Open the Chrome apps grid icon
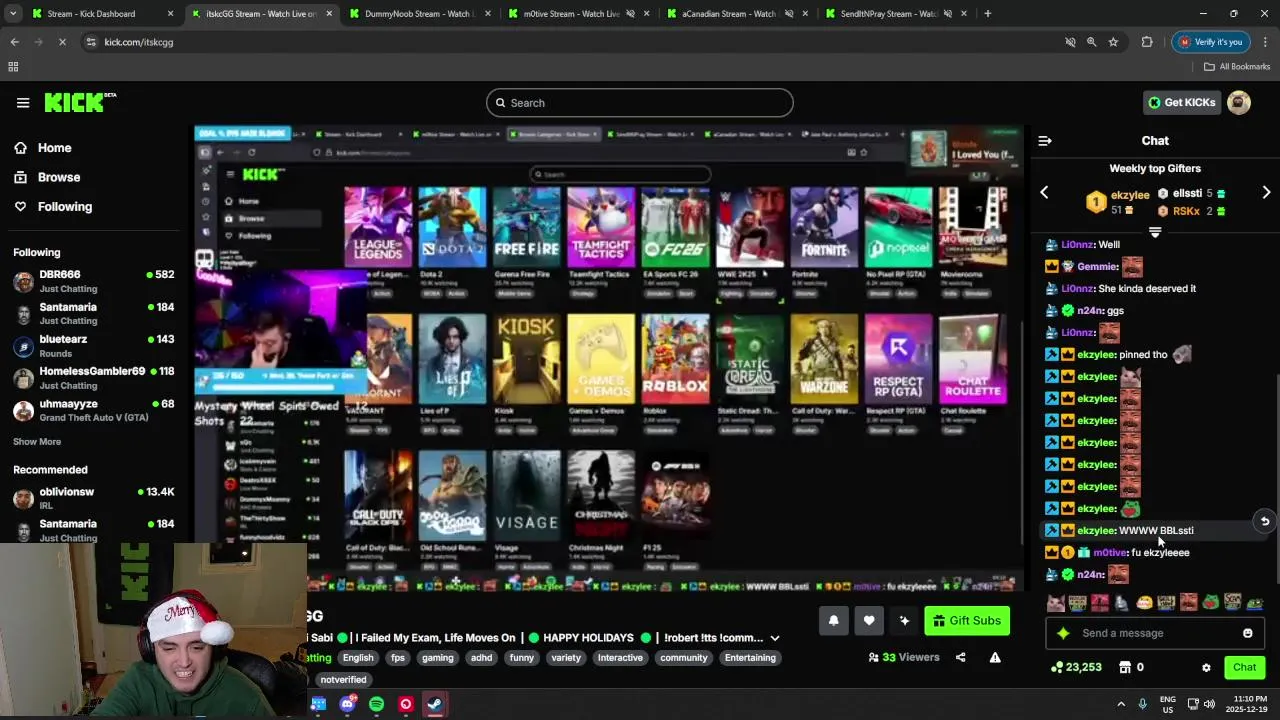Viewport: 1280px width, 720px height. (13, 67)
